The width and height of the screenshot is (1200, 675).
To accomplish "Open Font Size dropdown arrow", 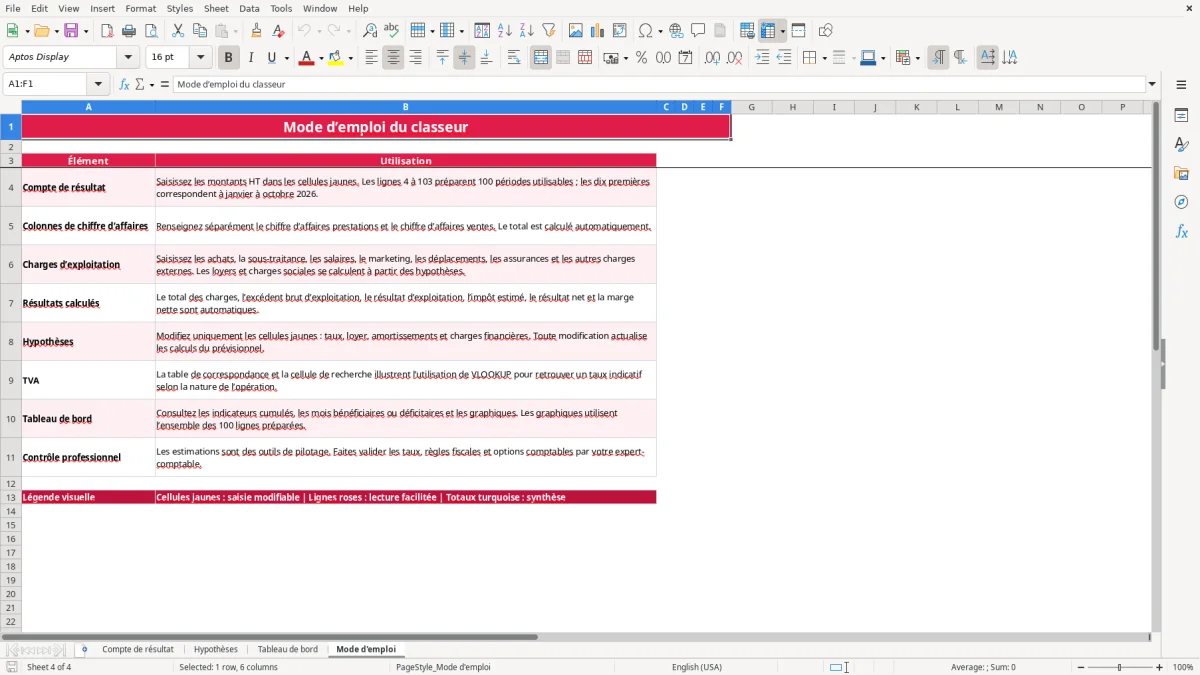I will (x=200, y=58).
